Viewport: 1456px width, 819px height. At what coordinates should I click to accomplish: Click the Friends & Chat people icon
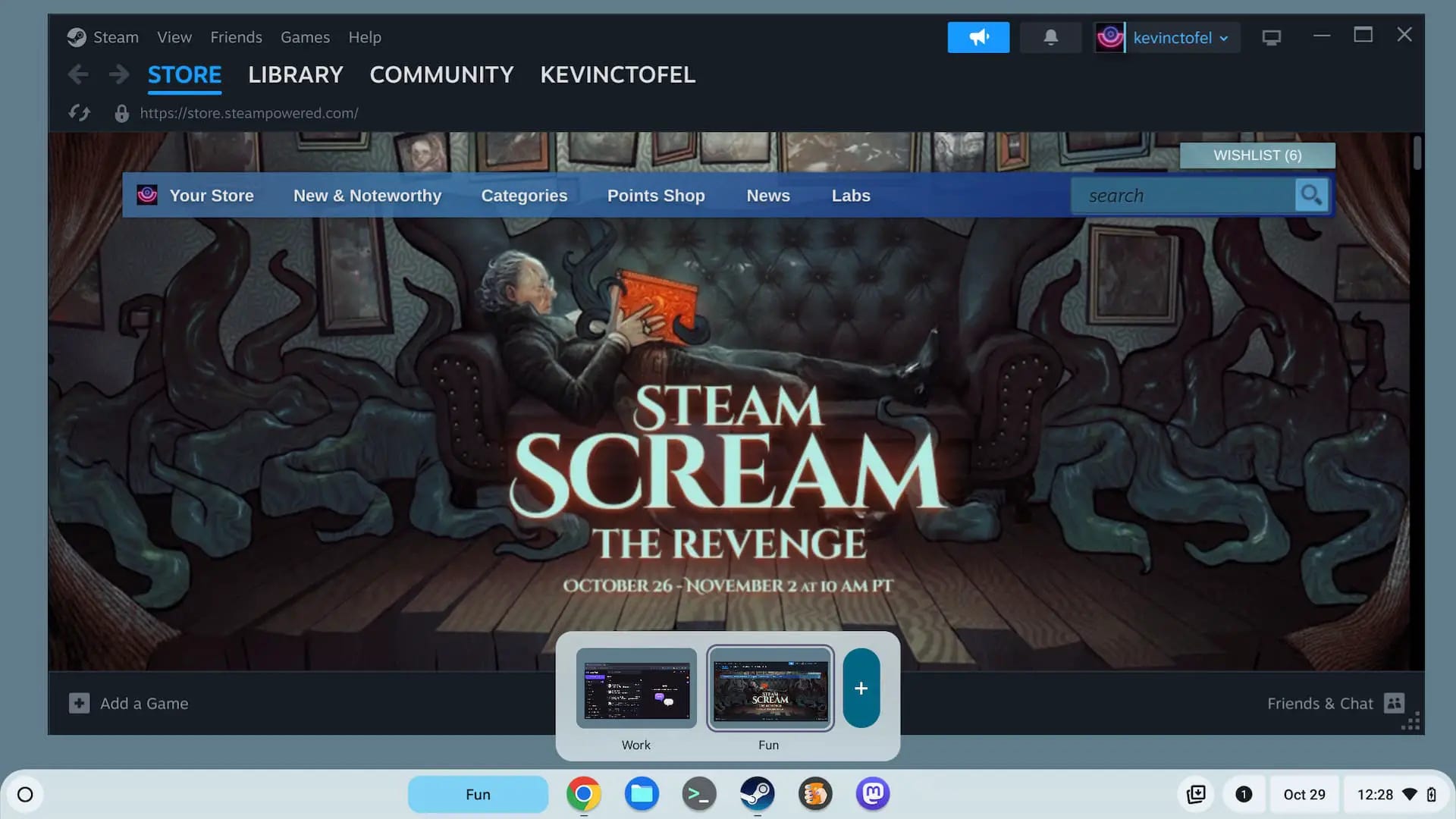(1394, 703)
